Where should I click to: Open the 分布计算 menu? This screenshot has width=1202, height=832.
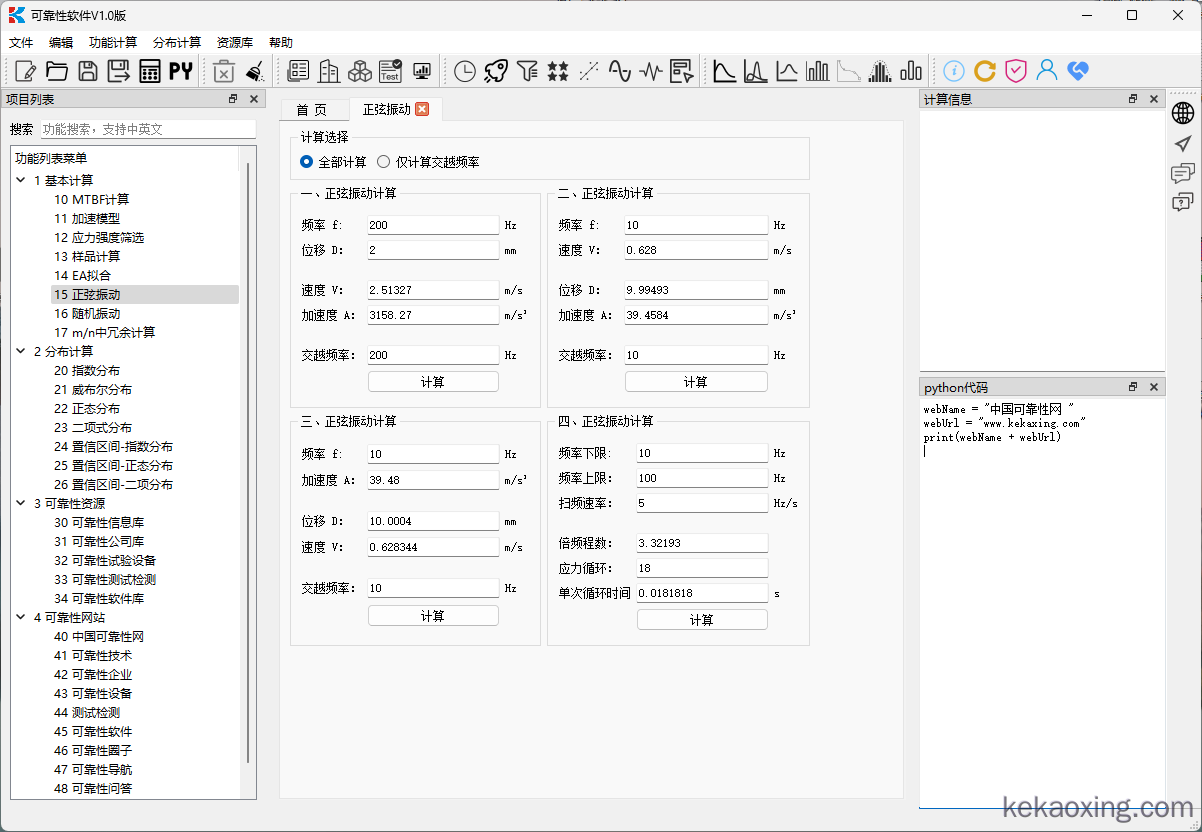point(177,43)
